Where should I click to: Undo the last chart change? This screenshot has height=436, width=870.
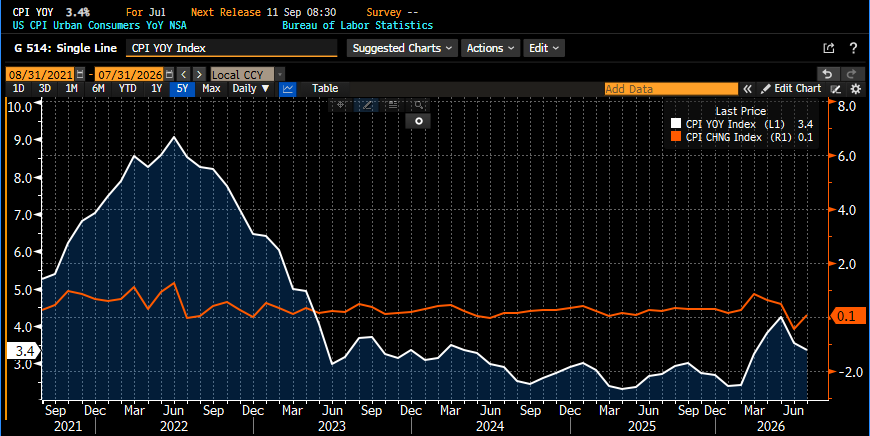827,74
